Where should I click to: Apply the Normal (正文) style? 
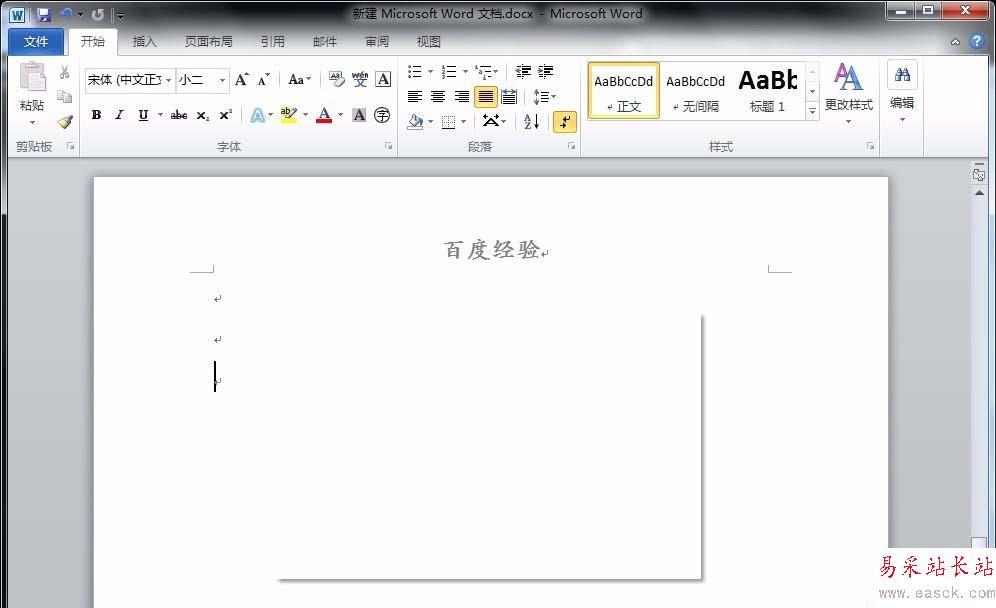[623, 91]
